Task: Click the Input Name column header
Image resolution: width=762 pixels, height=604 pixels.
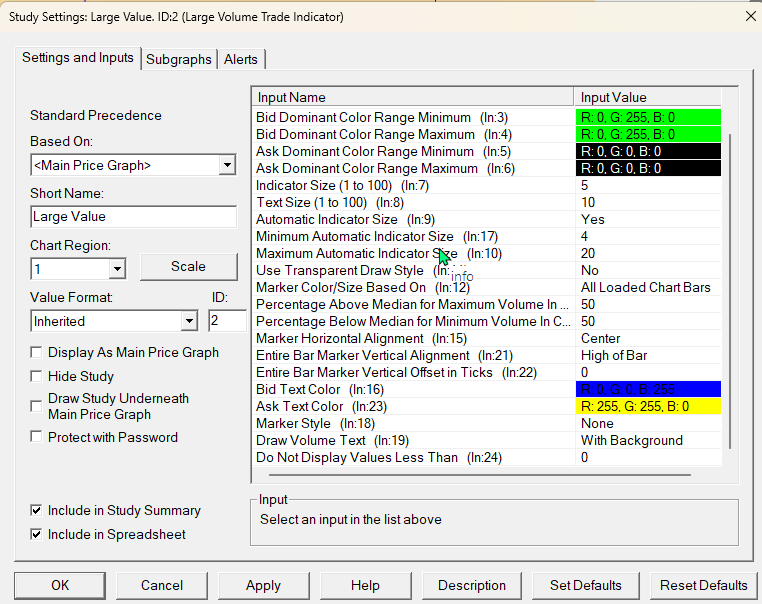Action: (x=413, y=97)
